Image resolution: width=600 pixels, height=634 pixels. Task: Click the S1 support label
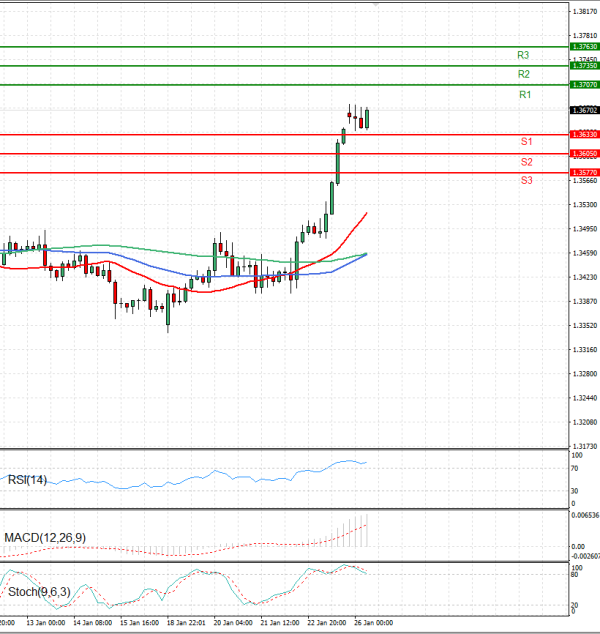526,142
